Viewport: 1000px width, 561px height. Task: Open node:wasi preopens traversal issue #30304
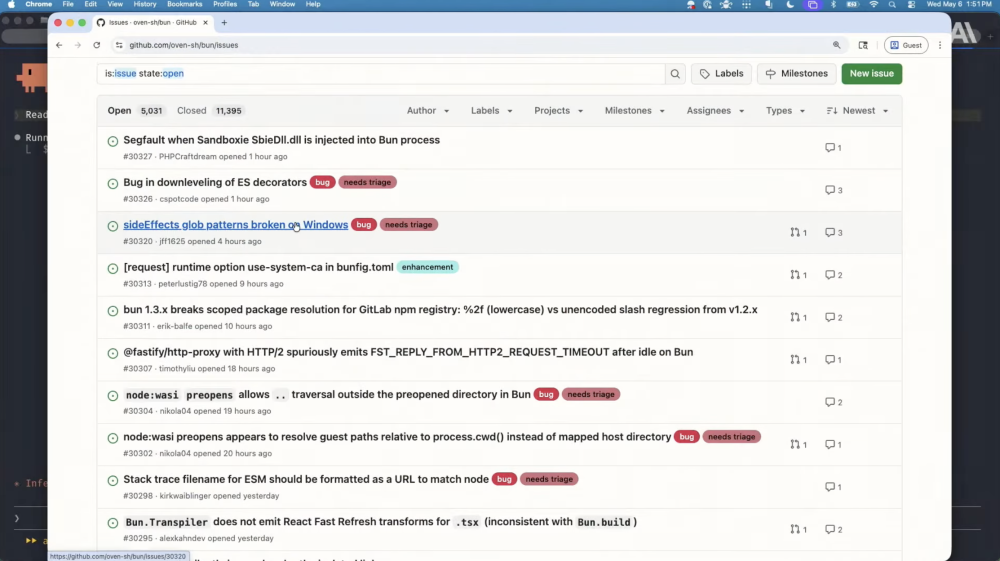pyautogui.click(x=327, y=395)
